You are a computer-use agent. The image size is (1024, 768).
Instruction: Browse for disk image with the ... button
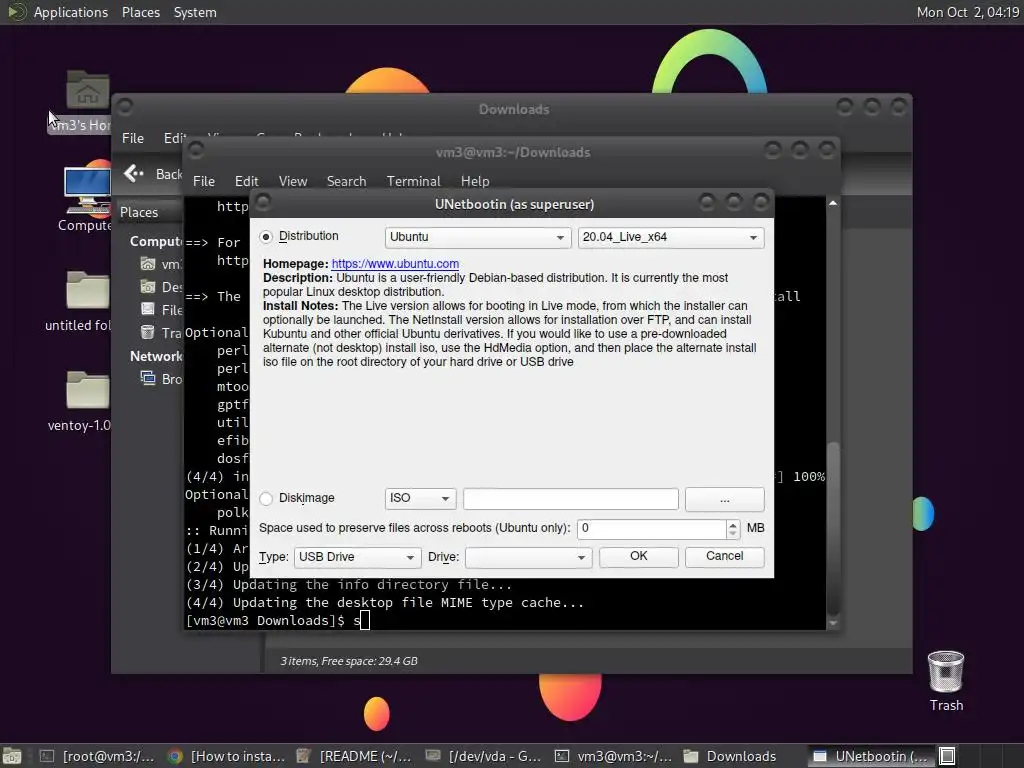tap(724, 499)
